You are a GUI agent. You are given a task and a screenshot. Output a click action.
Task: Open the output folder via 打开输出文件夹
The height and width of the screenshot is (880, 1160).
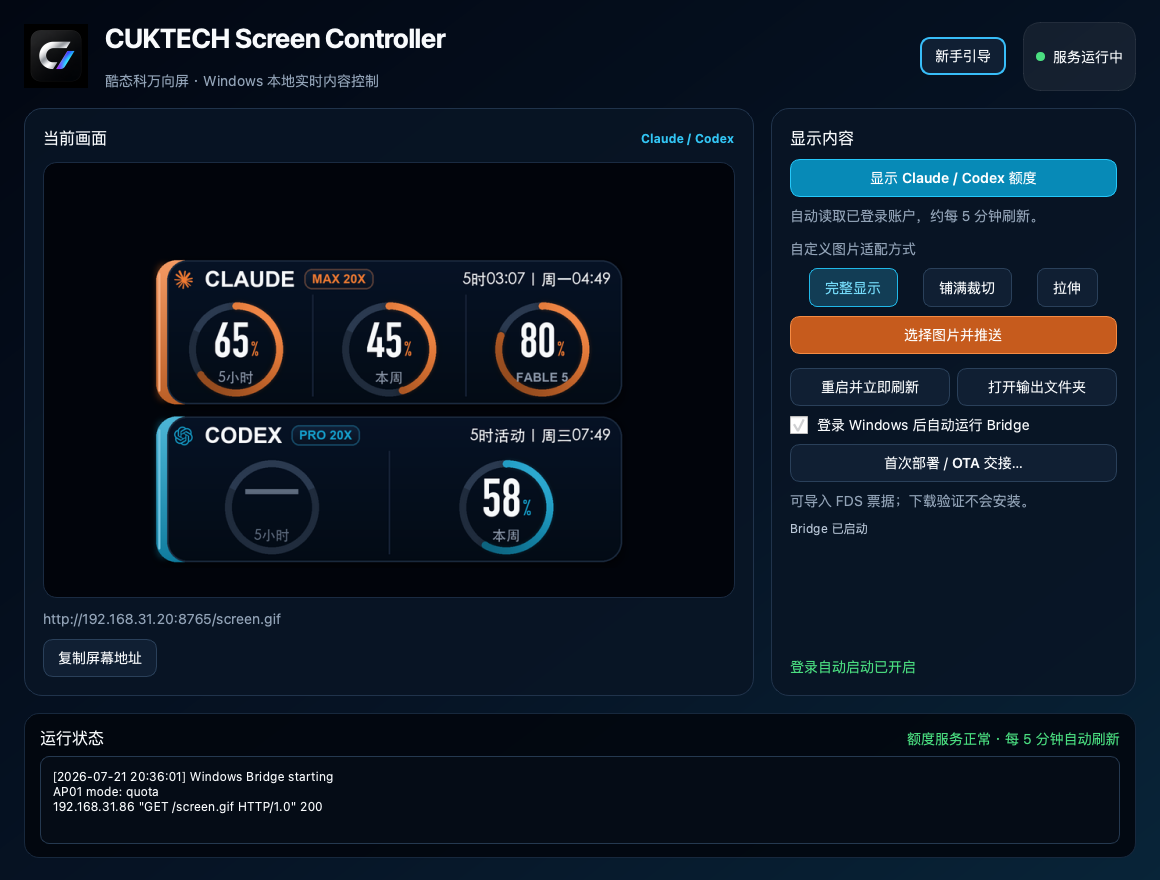1036,387
